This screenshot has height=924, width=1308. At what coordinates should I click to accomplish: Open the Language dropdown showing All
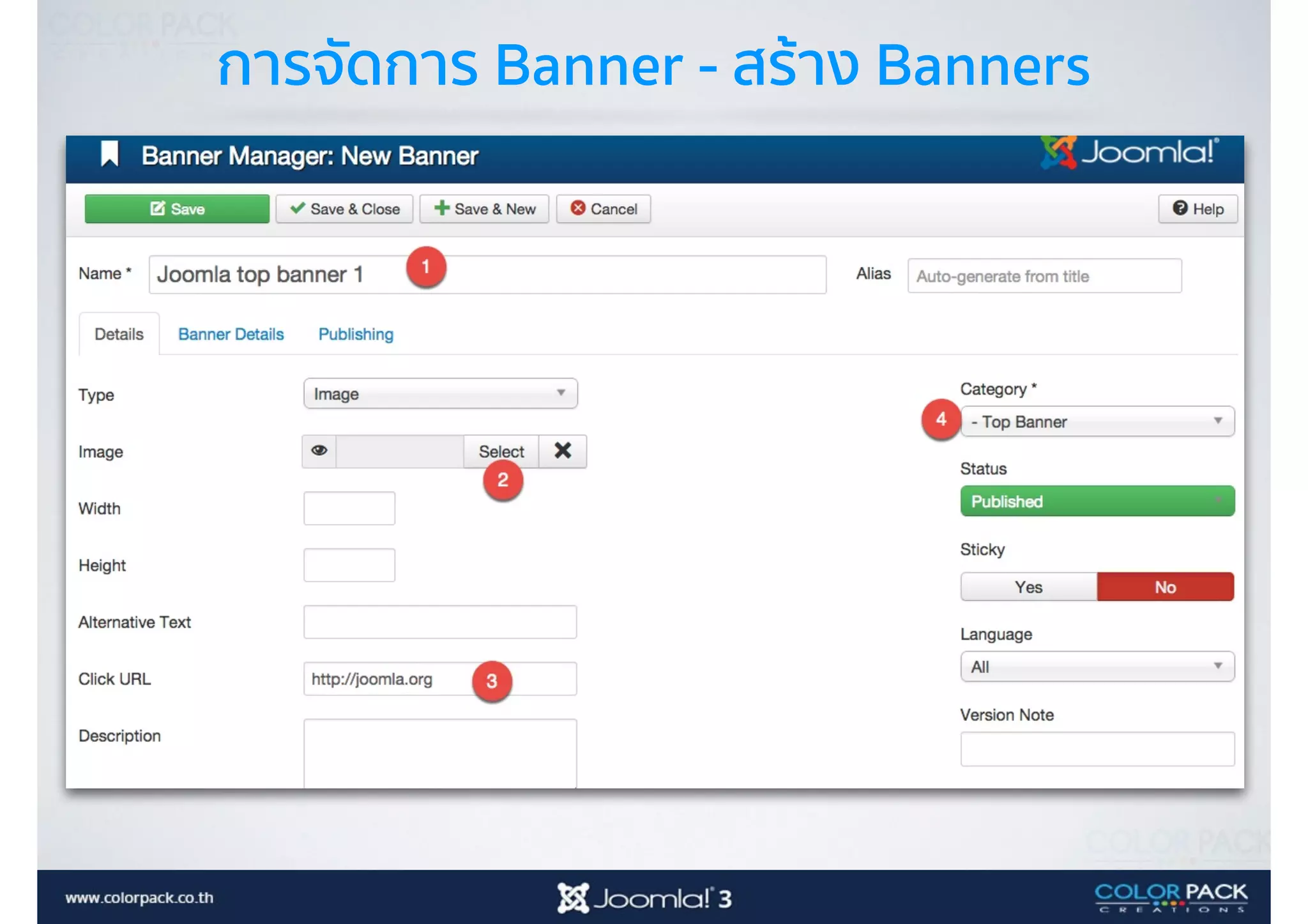[x=1097, y=667]
